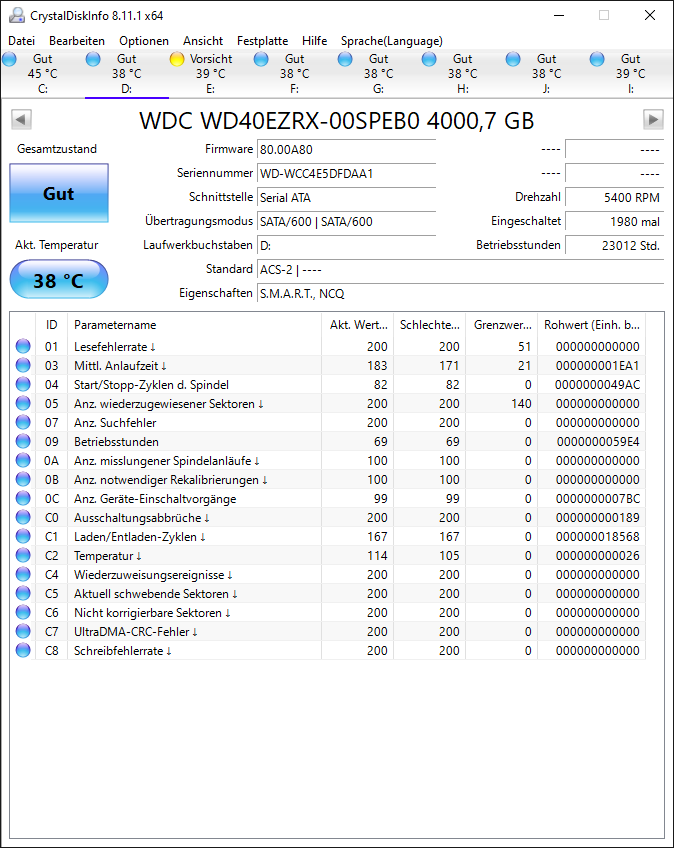Click the ID column header
This screenshot has width=674, height=848.
pyautogui.click(x=51, y=324)
